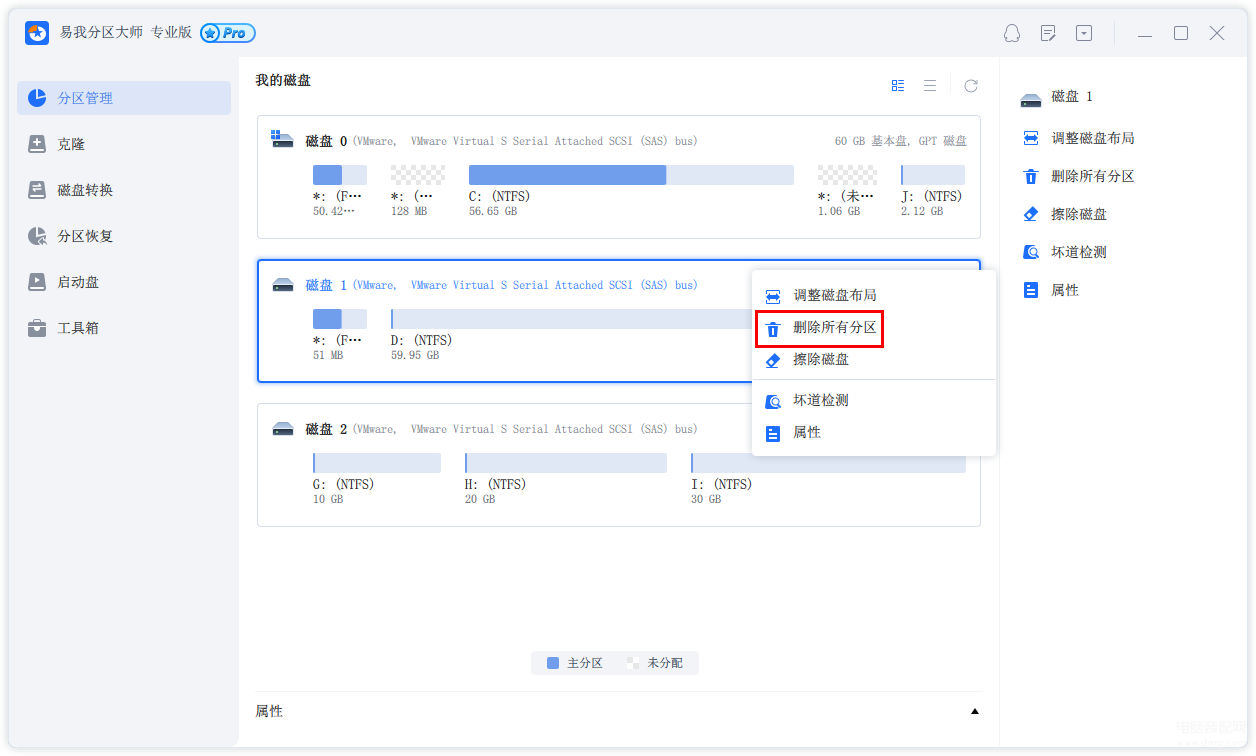Click the Pro badge in title bar
1256x756 pixels.
(228, 33)
